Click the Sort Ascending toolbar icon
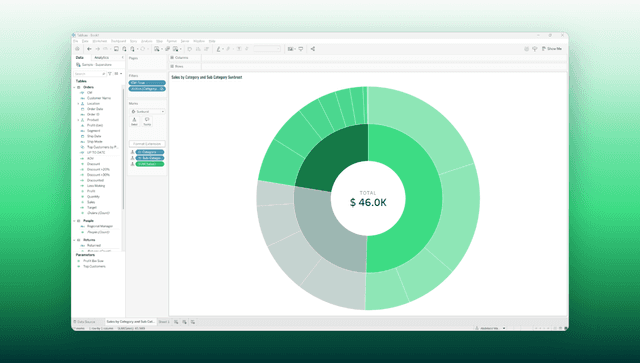 click(x=198, y=49)
